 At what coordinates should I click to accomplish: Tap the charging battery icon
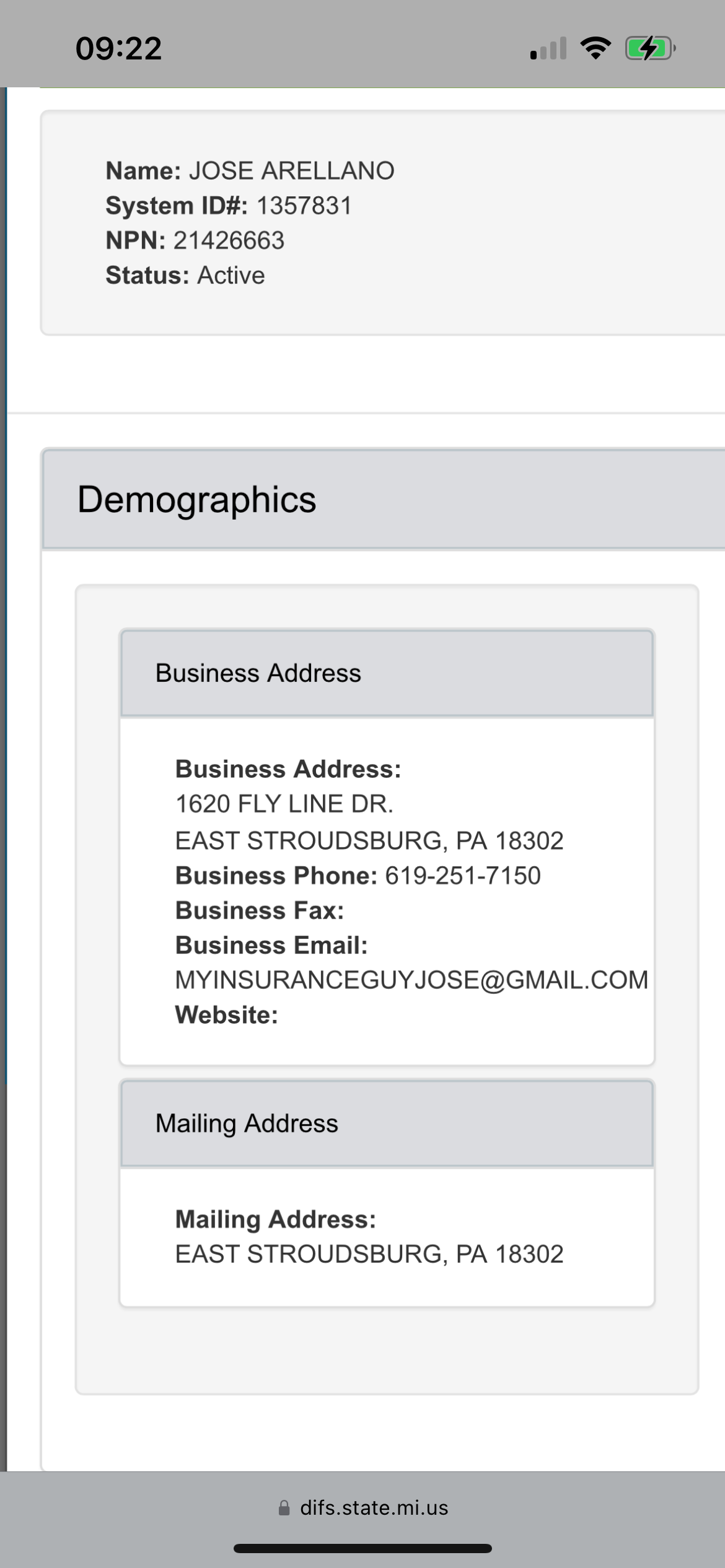coord(649,48)
